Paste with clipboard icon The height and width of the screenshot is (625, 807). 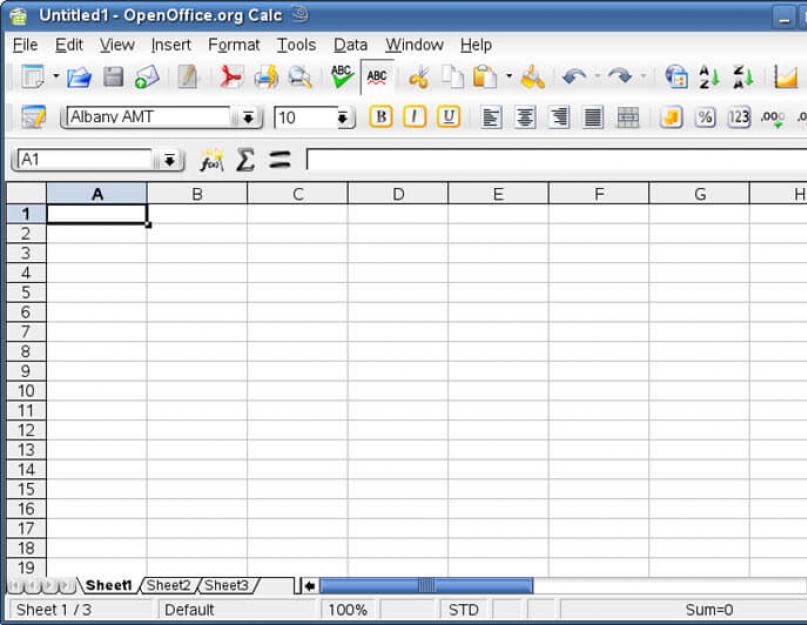[x=485, y=77]
